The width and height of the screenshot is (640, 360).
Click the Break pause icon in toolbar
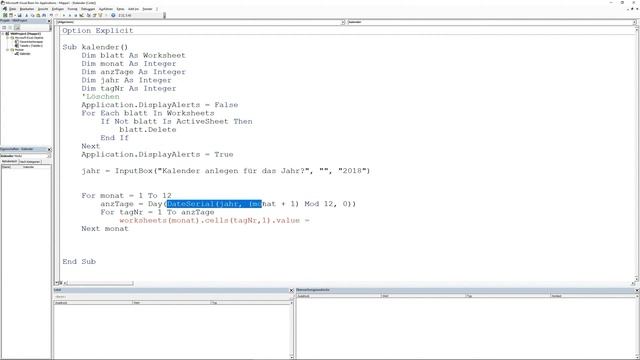pos(70,15)
